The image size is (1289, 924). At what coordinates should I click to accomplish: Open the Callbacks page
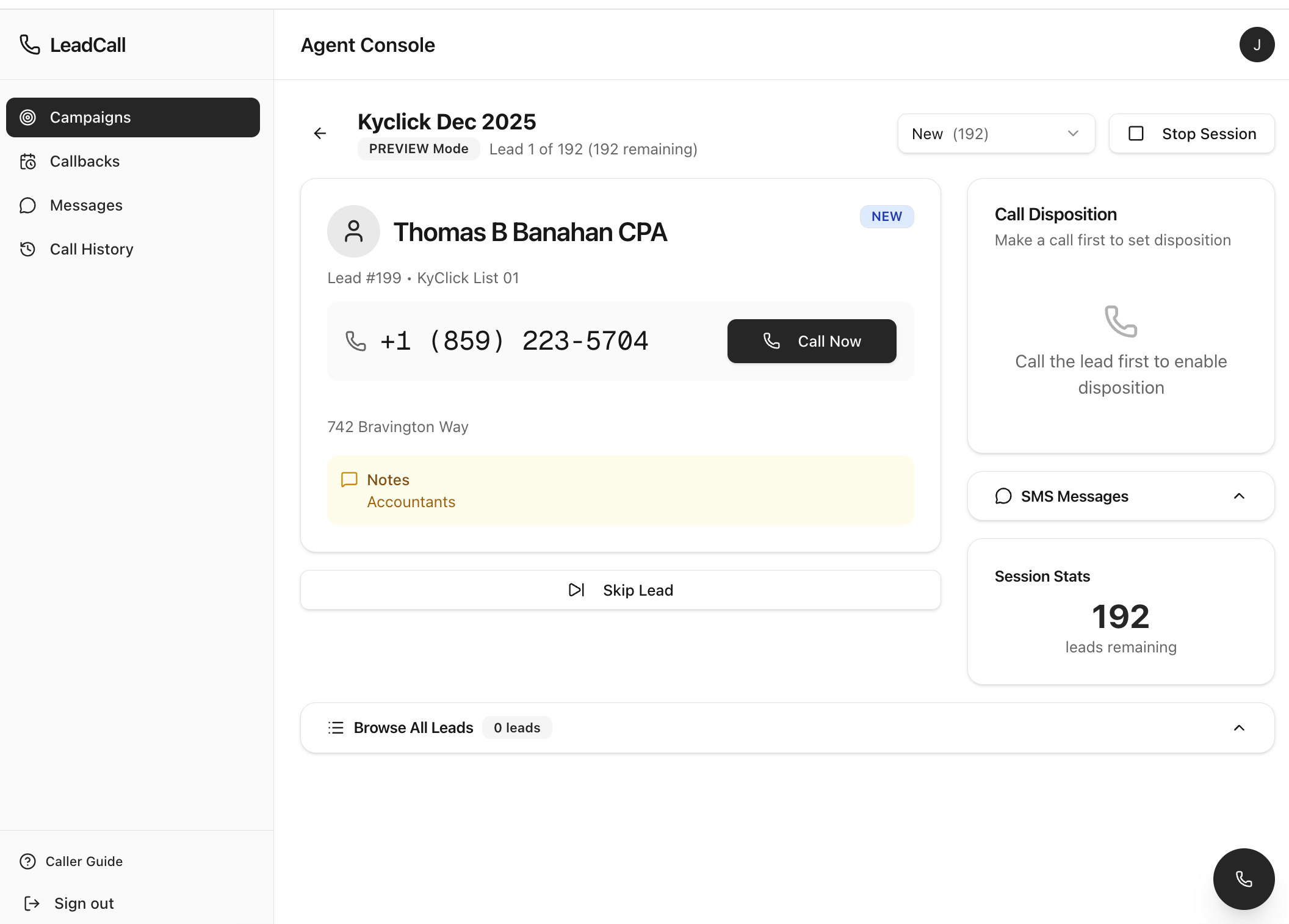click(x=133, y=161)
